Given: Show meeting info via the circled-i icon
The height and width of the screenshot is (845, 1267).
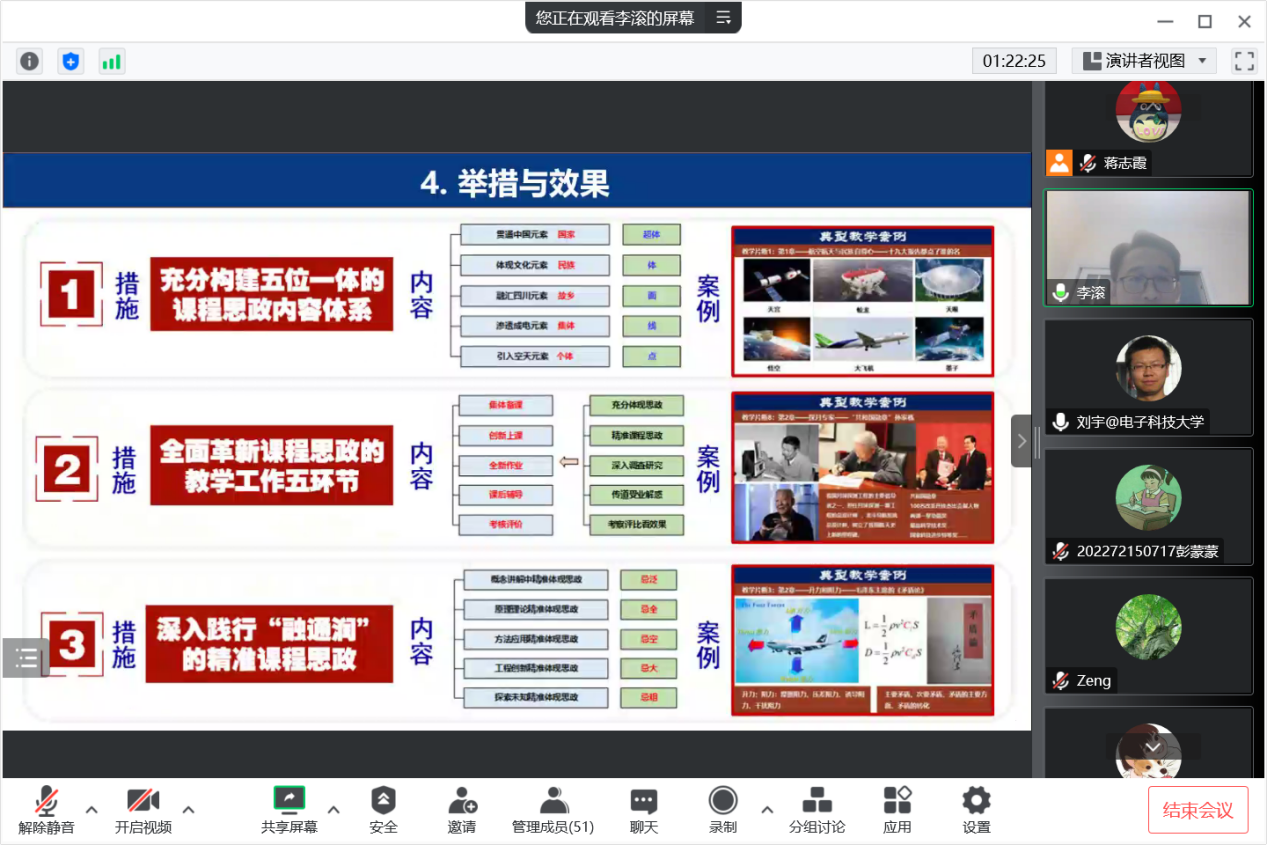Looking at the screenshot, I should coord(29,61).
